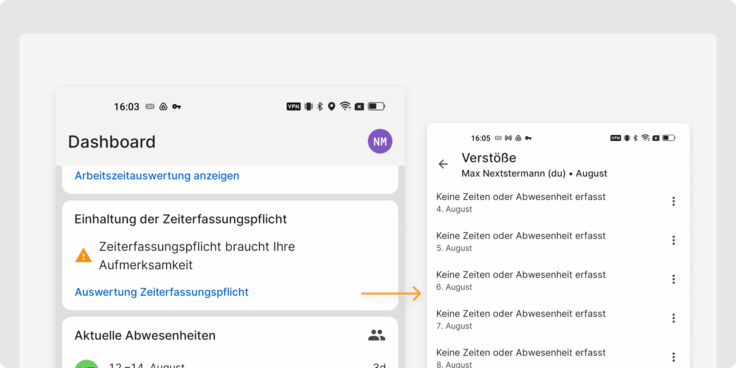
Task: Select the 6. August violation entry
Action: click(x=558, y=280)
